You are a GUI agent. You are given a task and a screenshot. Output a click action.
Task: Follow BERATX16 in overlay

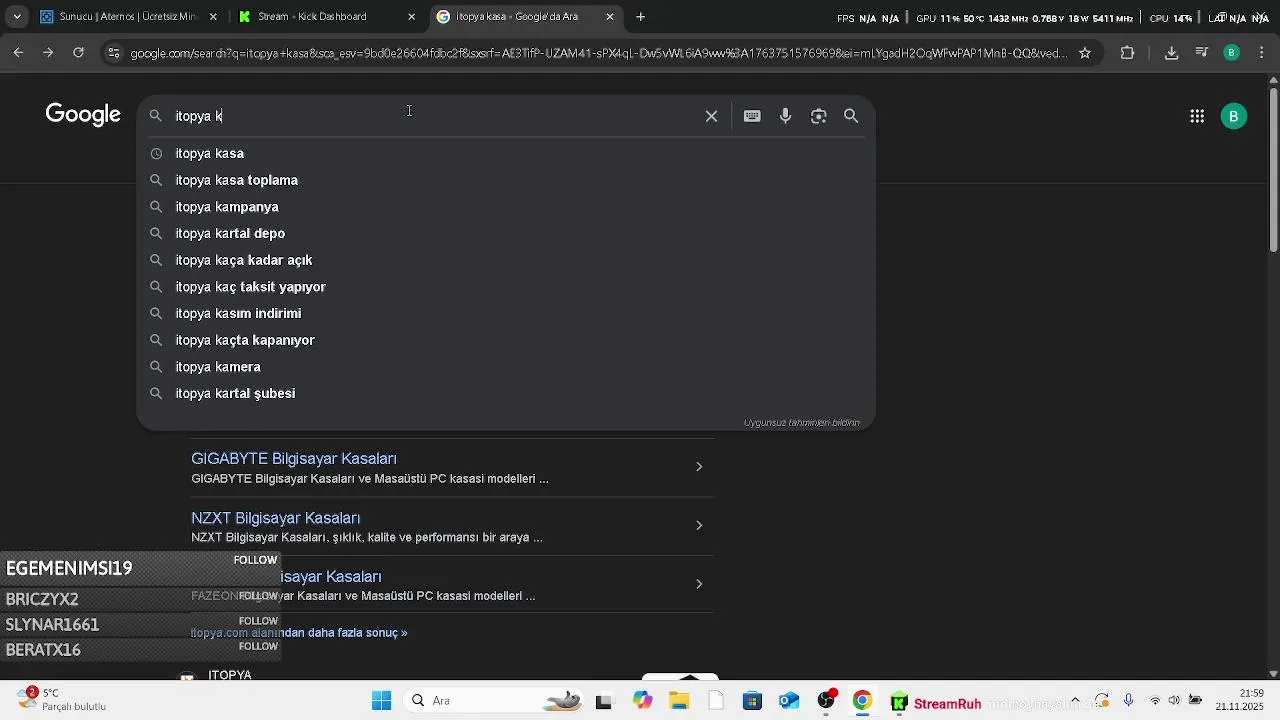coord(258,646)
